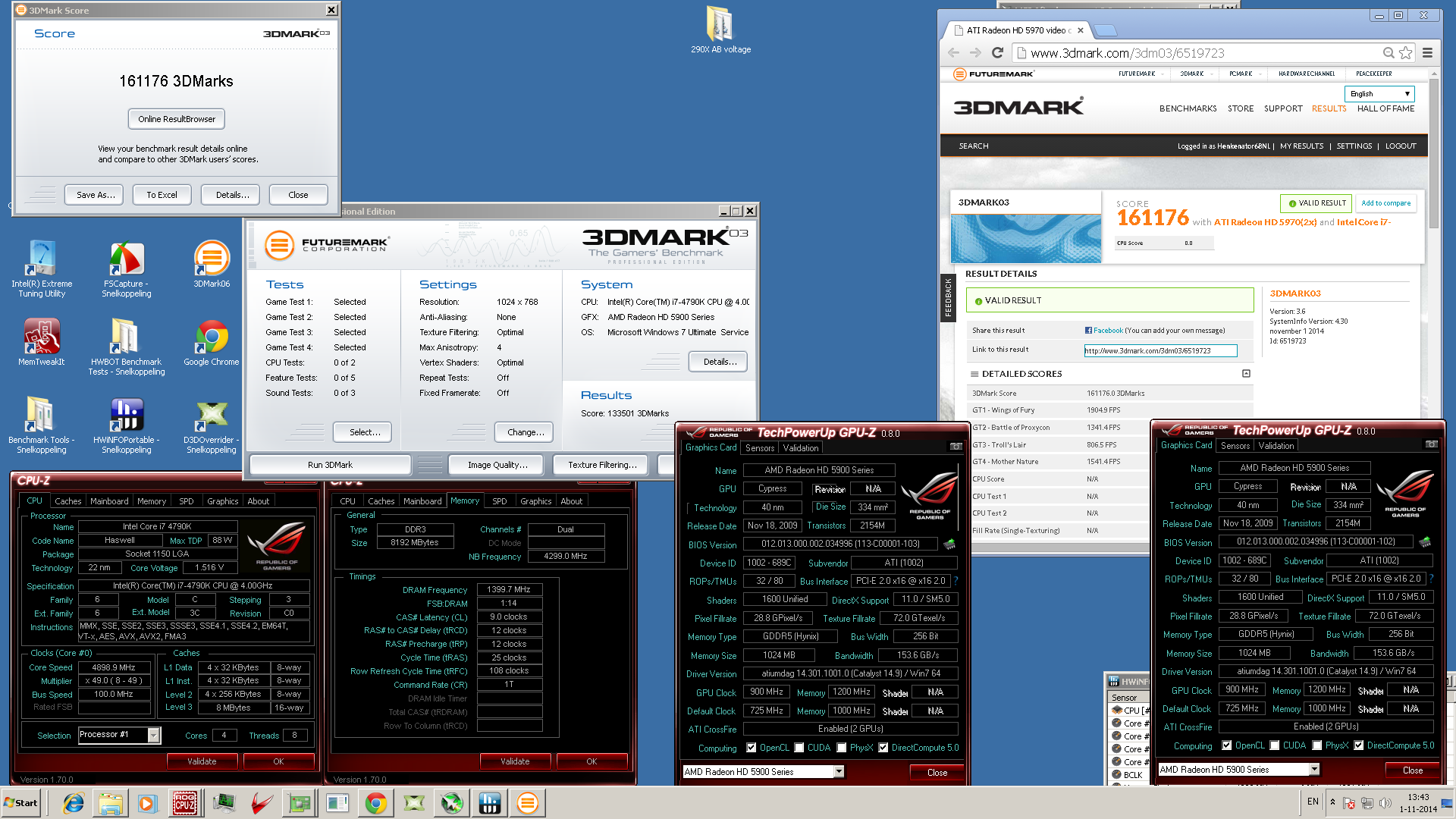Click the BIOS save icon in right GPU-Z
This screenshot has height=819, width=1456.
pyautogui.click(x=1425, y=542)
